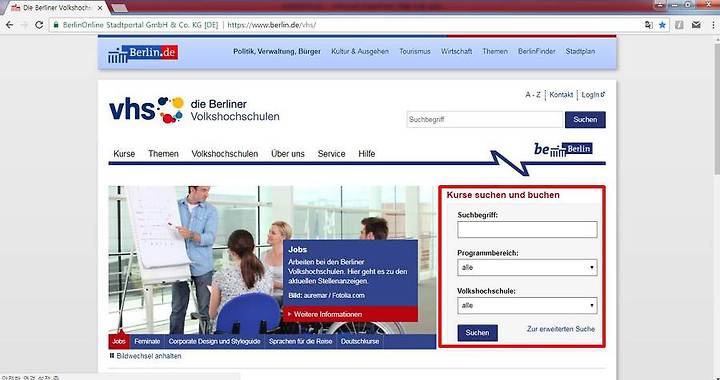The width and height of the screenshot is (720, 380).
Task: Click Suchen button beside header search
Action: click(x=585, y=119)
